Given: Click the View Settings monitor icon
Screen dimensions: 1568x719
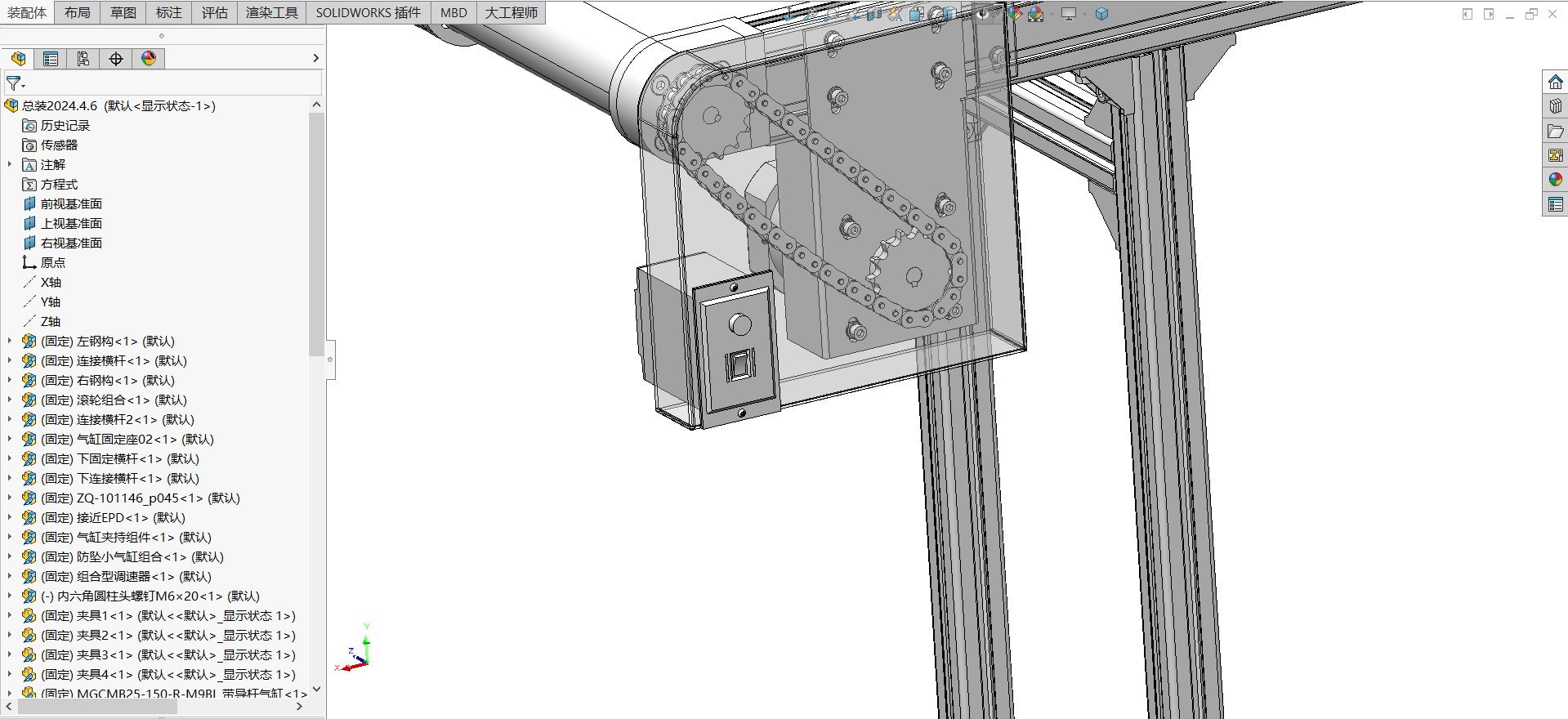Looking at the screenshot, I should 1069,14.
